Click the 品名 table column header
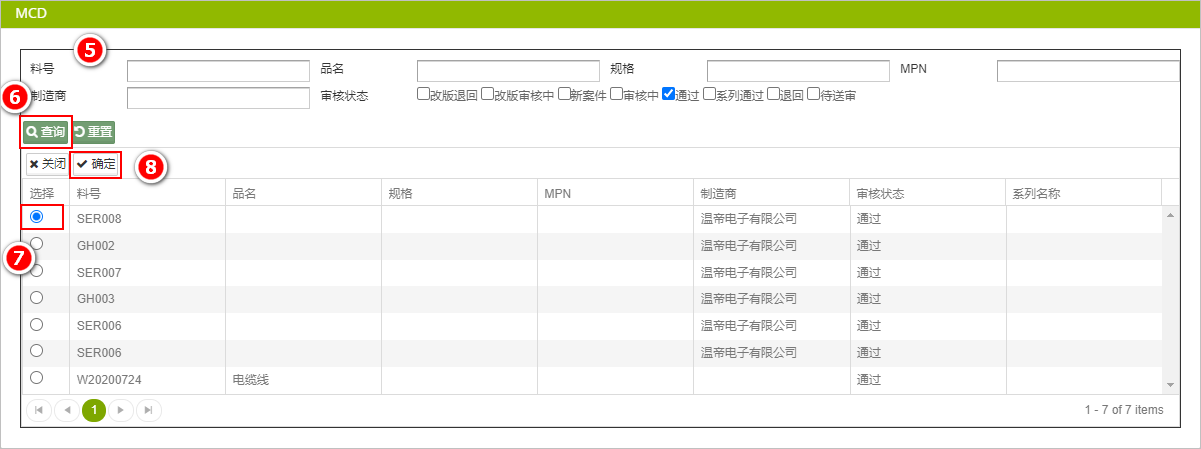1201x449 pixels. [303, 193]
